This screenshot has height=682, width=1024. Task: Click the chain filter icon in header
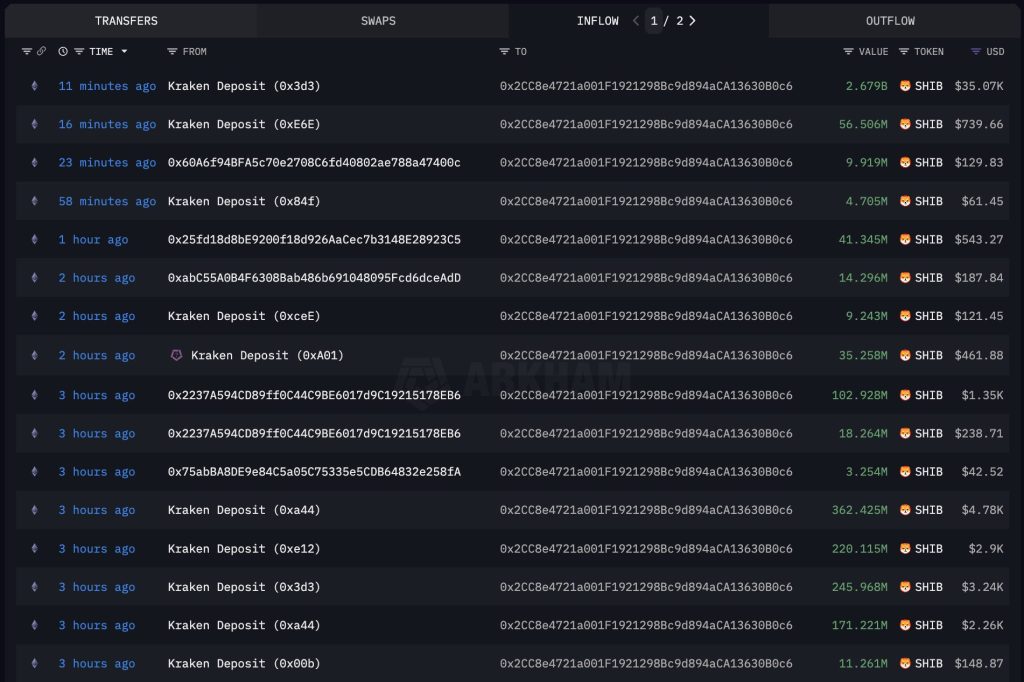pyautogui.click(x=27, y=51)
